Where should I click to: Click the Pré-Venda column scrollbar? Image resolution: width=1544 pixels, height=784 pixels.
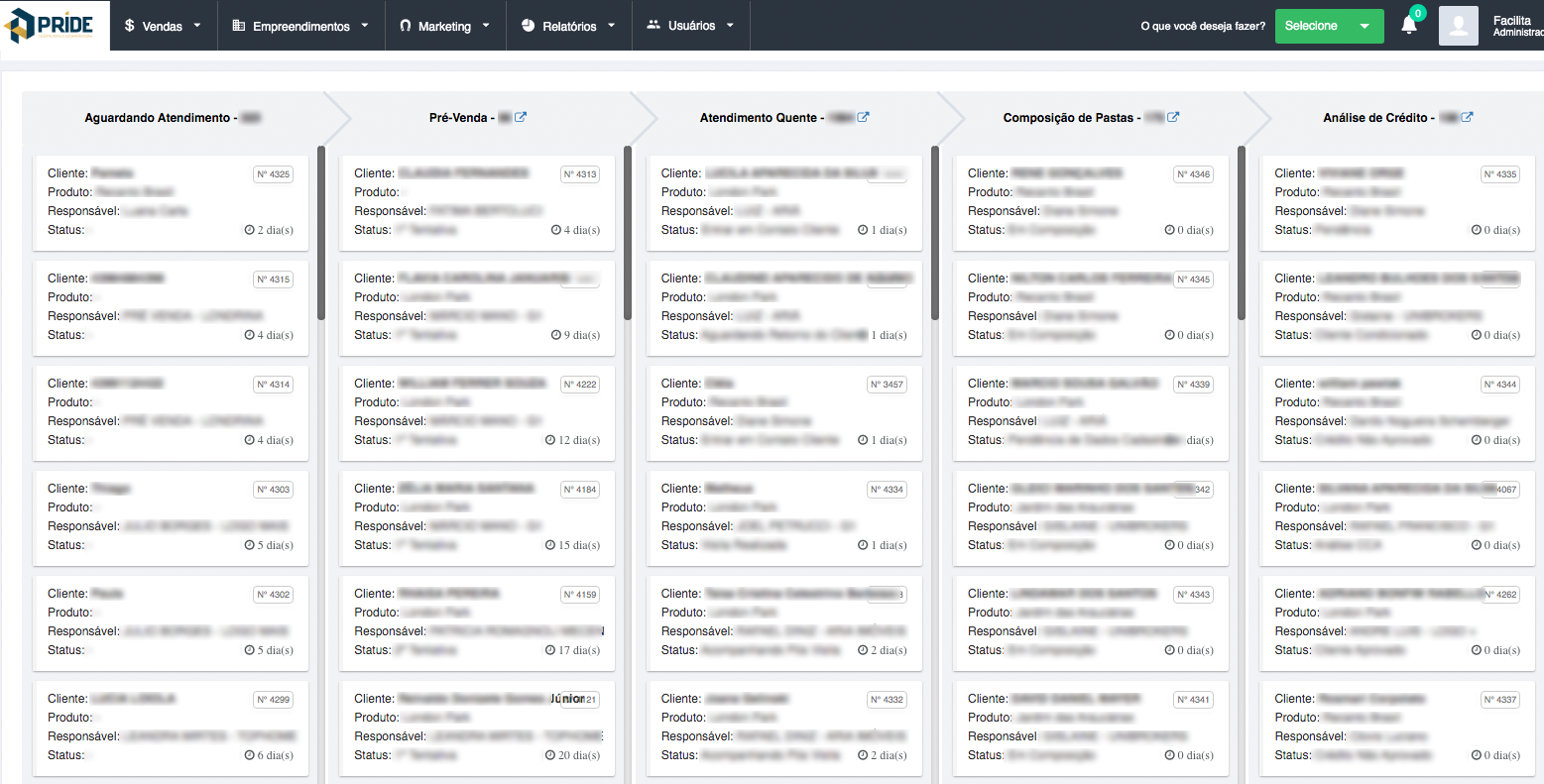click(628, 233)
